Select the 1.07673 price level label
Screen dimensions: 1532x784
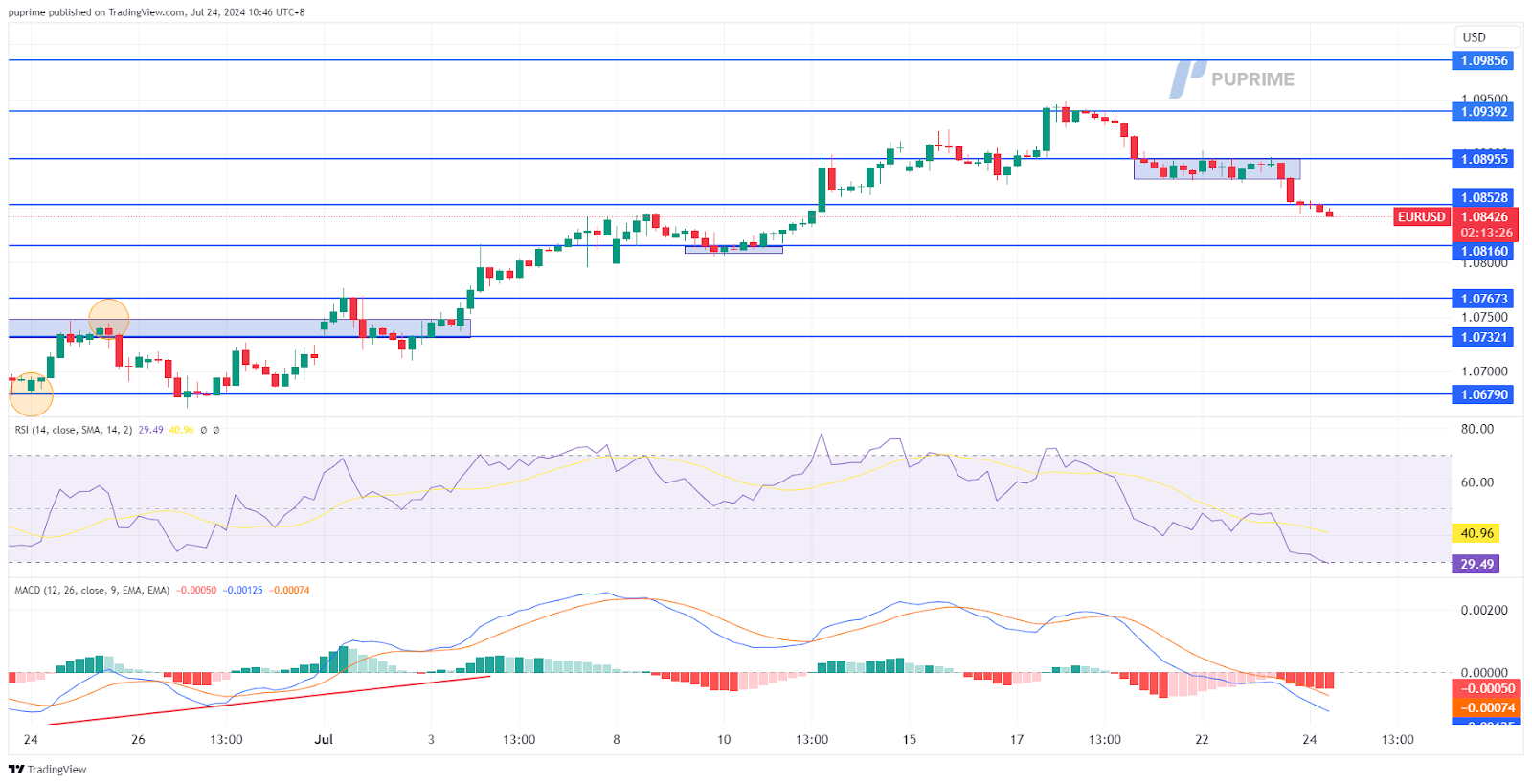coord(1483,299)
